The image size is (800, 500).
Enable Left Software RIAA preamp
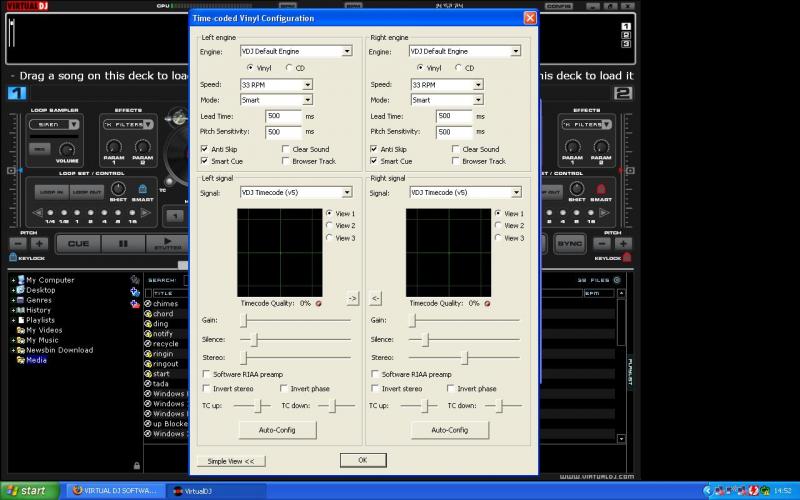point(207,374)
